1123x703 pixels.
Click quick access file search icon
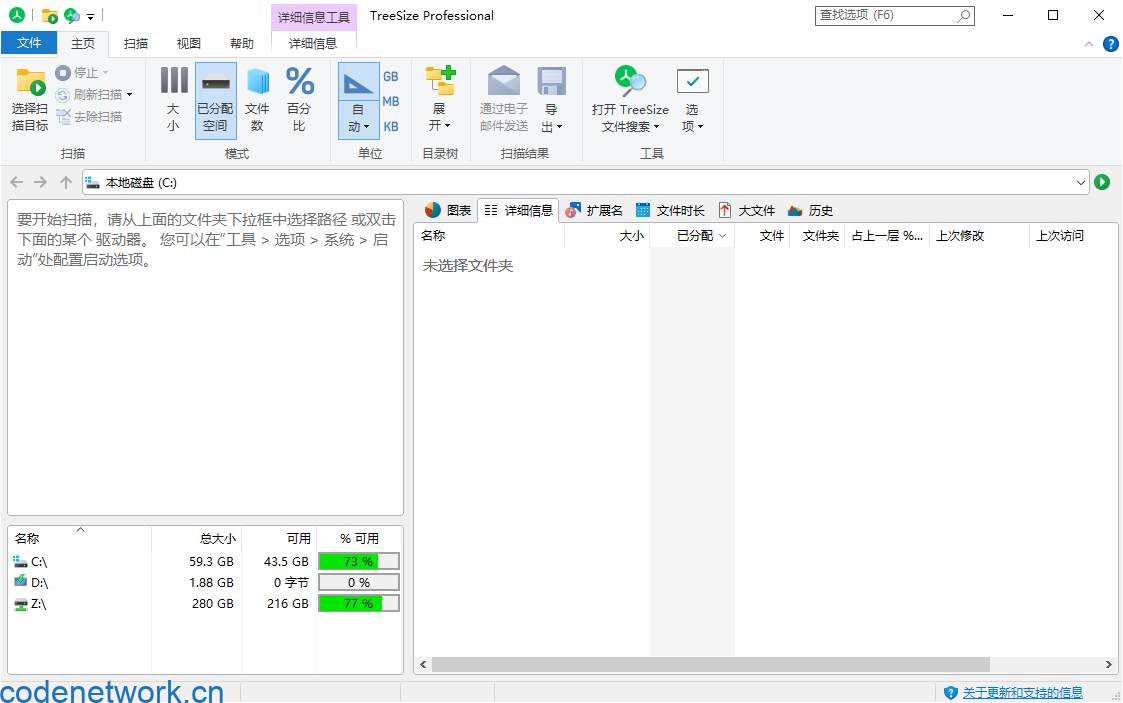[72, 15]
